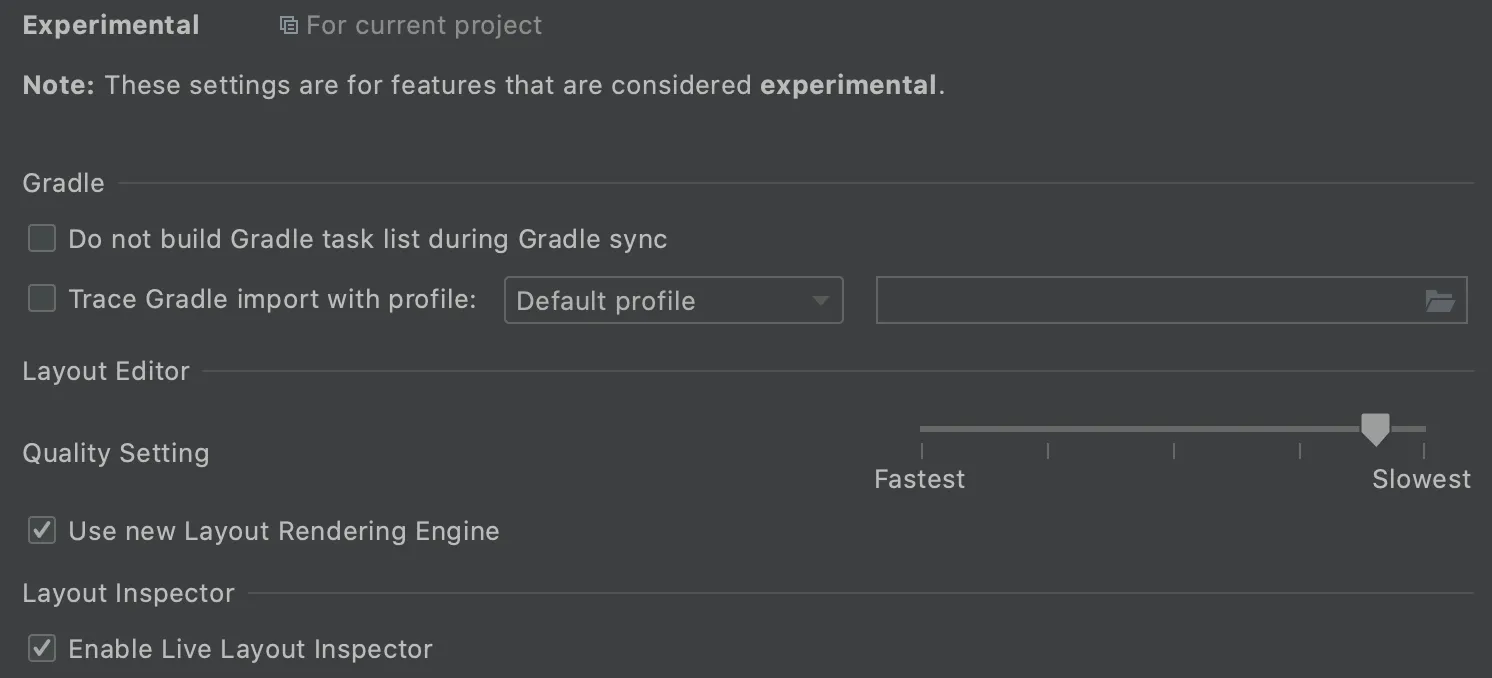Enable "Trace Gradle import with profile" checkbox
Screen dimensions: 1492x678
pyautogui.click(x=42, y=299)
